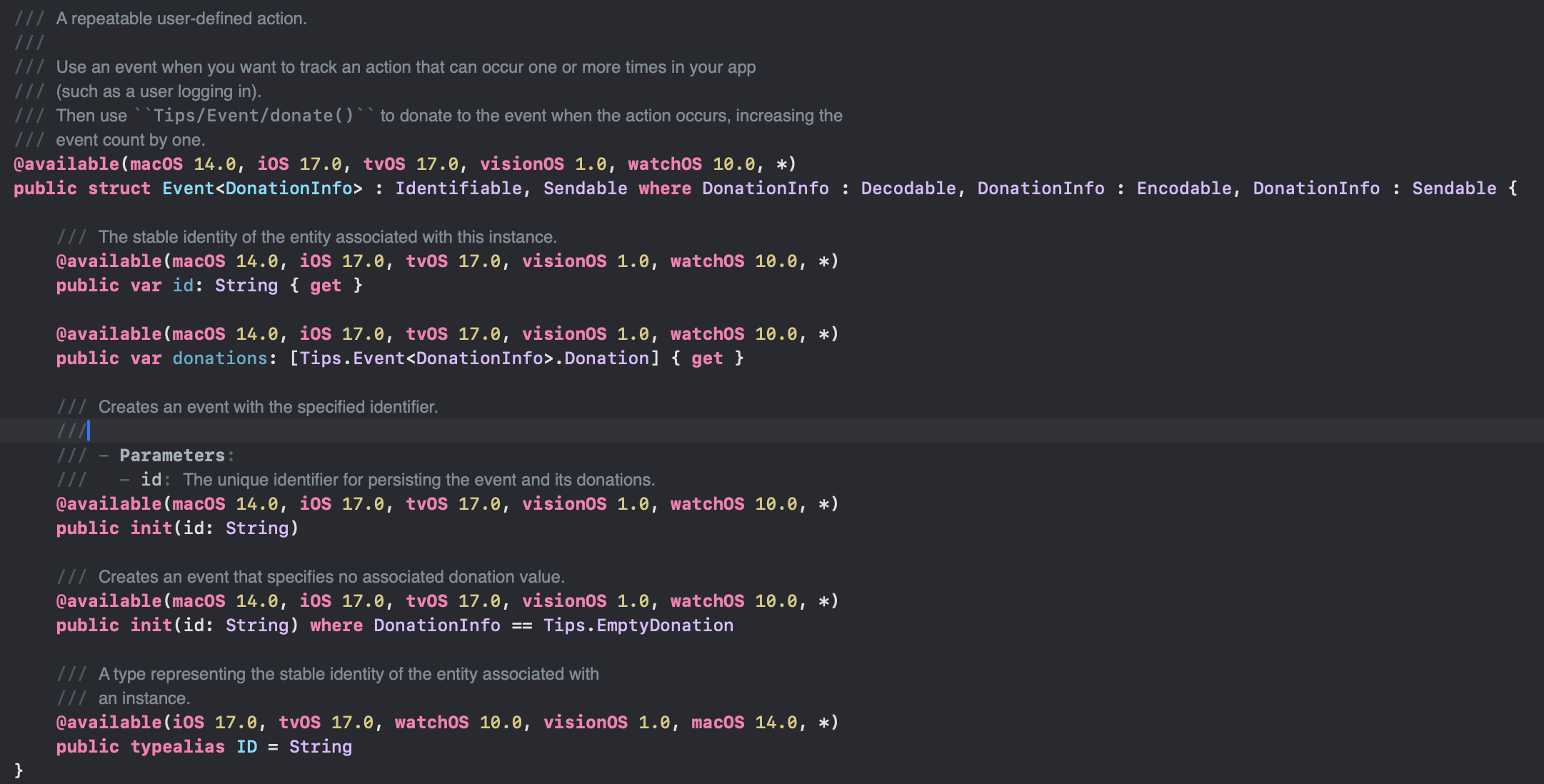Click the typealias ID identifier
1544x784 pixels.
click(246, 747)
